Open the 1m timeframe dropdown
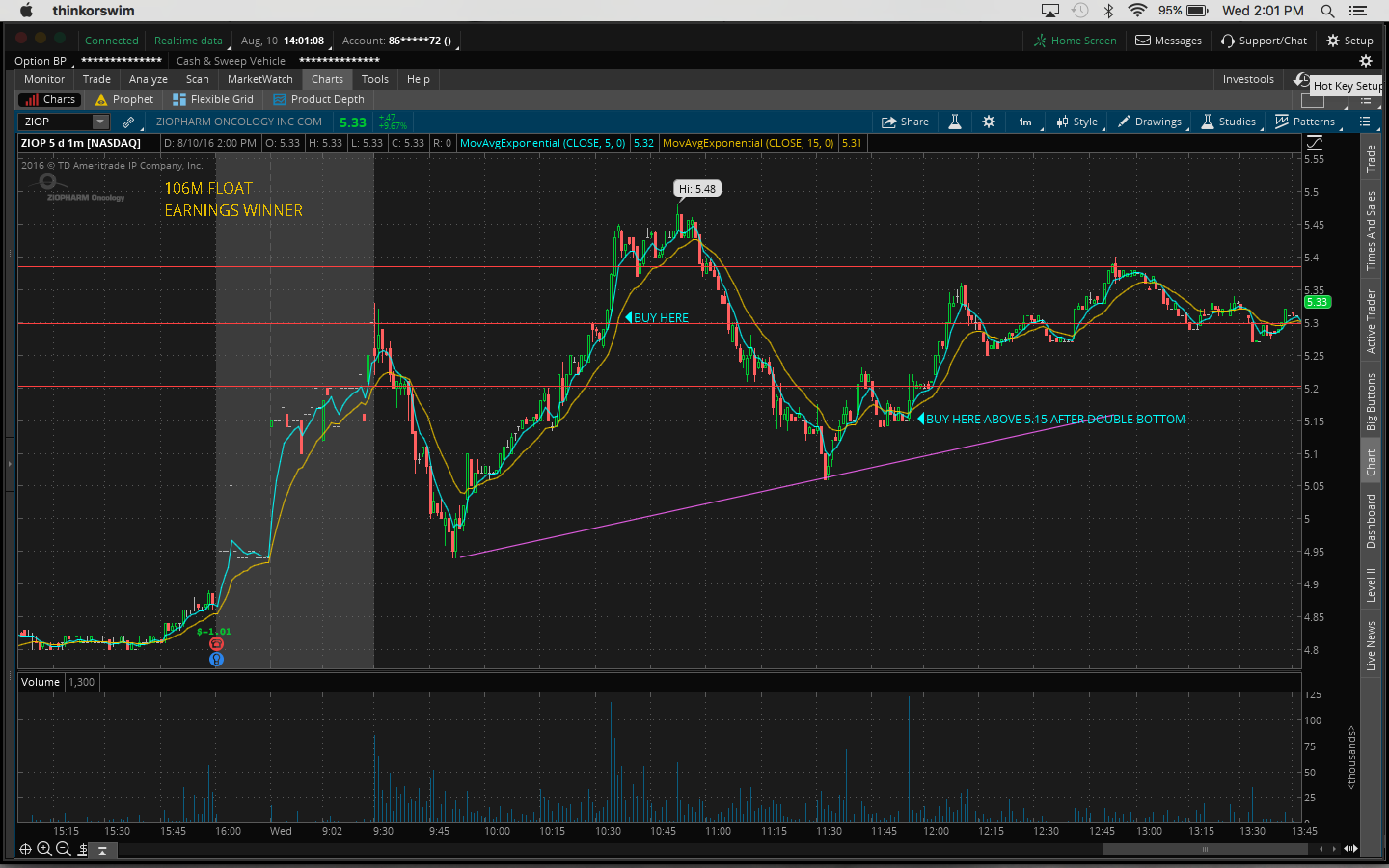Viewport: 1389px width, 868px height. tap(1026, 122)
